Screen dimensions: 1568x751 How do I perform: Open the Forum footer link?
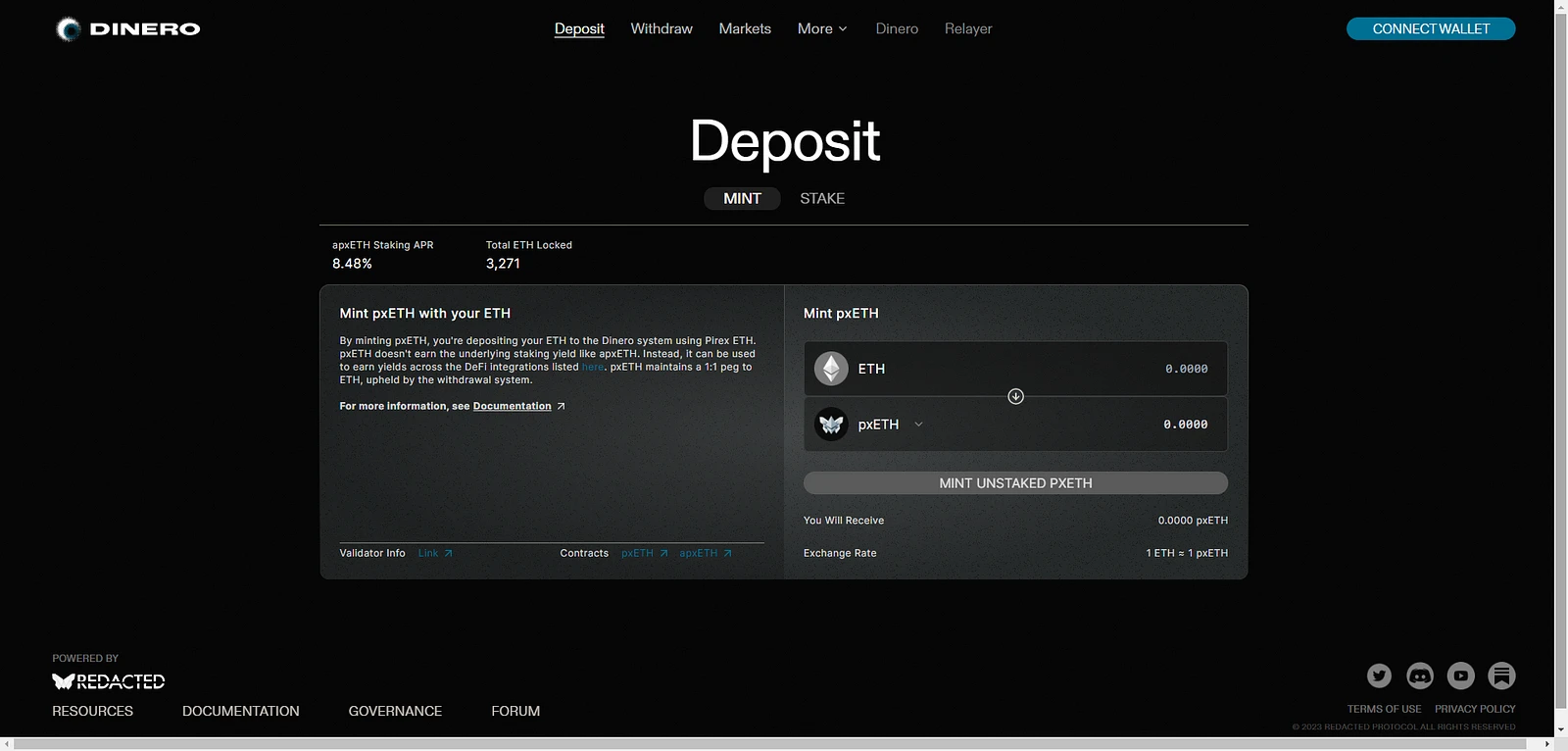515,711
